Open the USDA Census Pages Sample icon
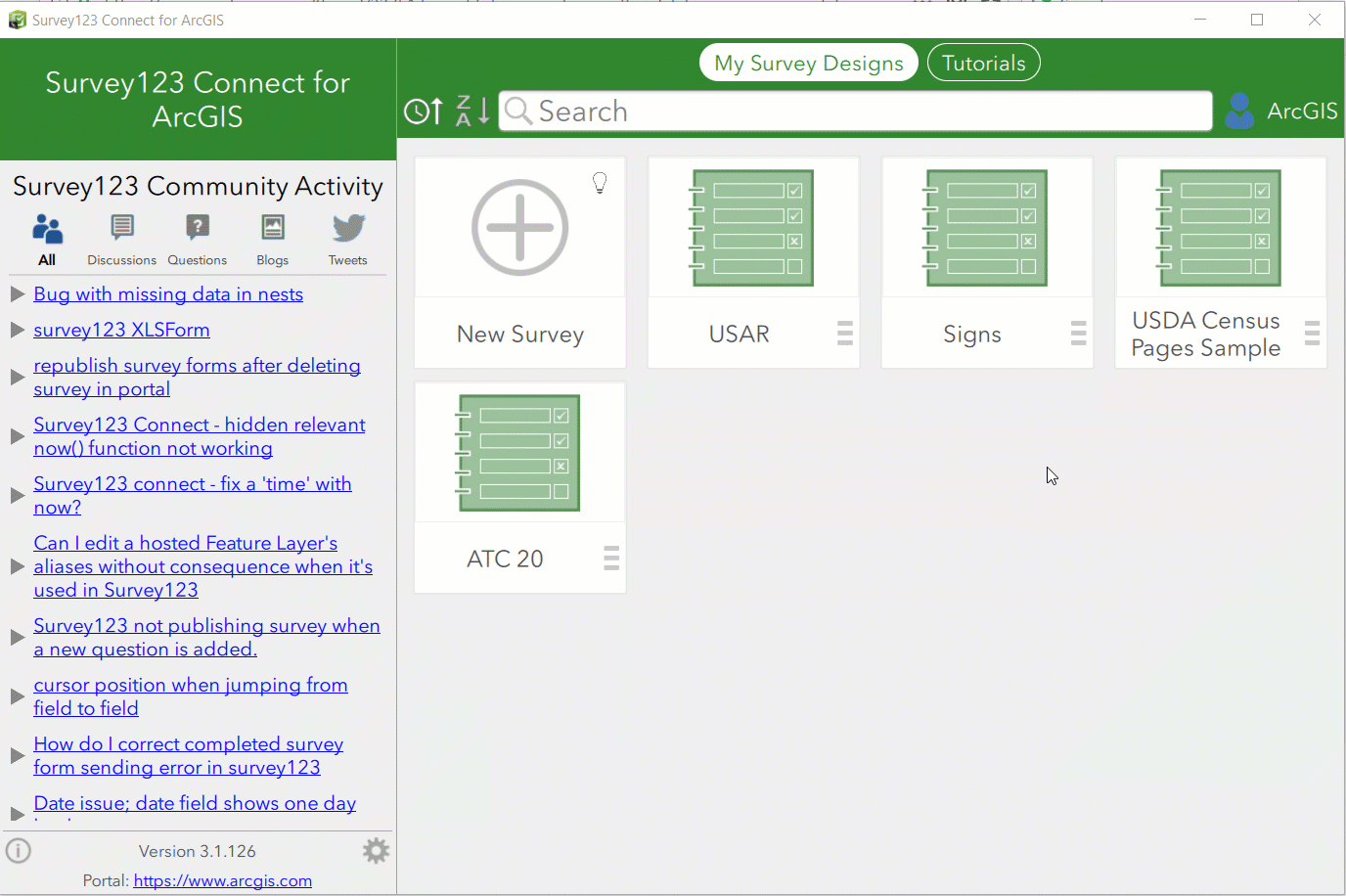 pos(1220,228)
